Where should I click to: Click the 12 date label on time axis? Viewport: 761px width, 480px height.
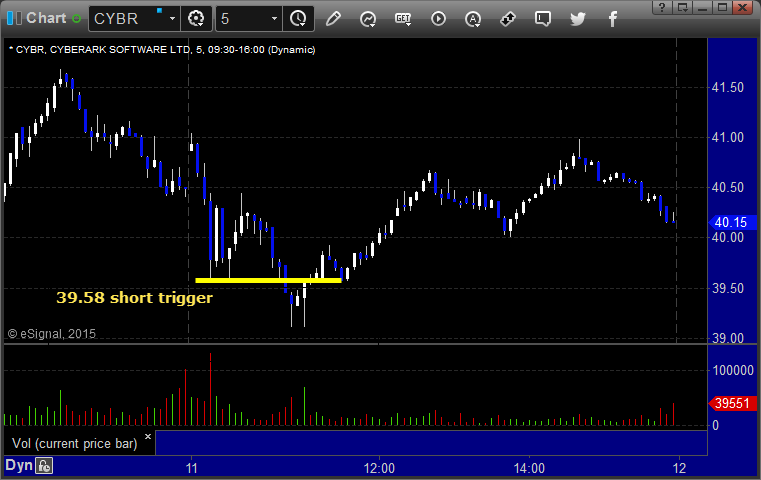[679, 468]
